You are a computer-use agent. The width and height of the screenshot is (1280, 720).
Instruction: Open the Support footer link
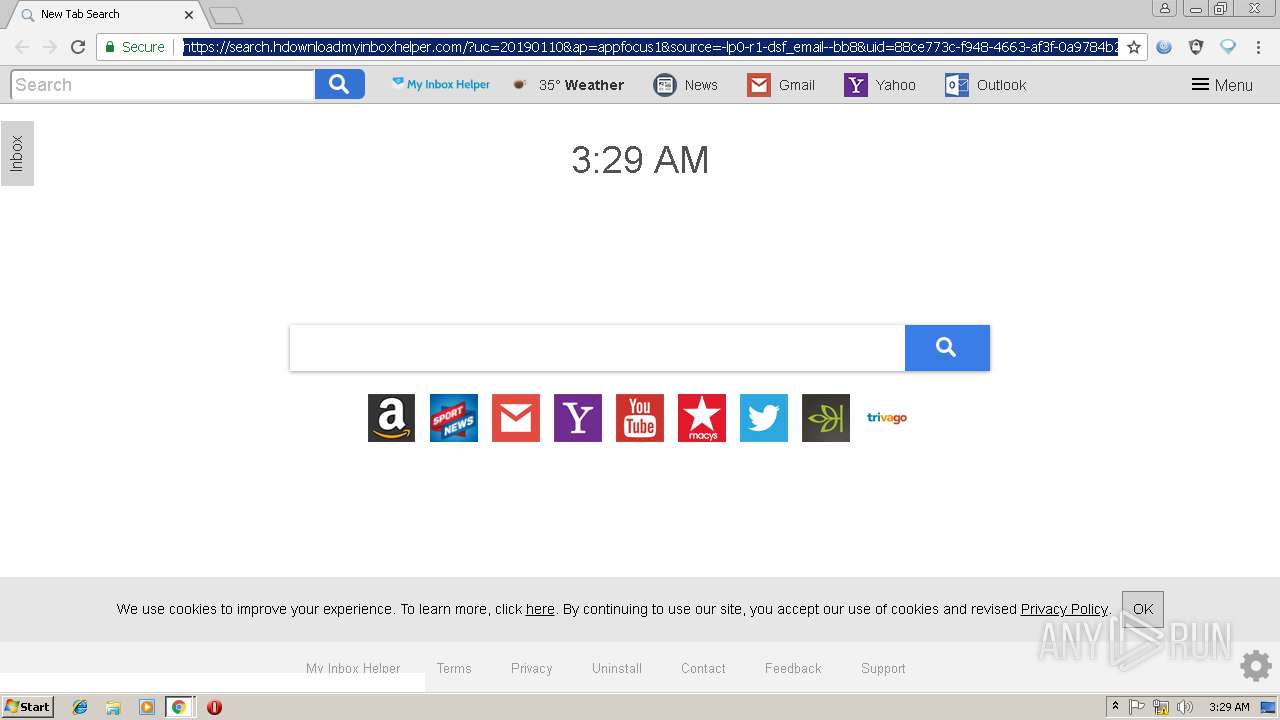click(x=883, y=668)
